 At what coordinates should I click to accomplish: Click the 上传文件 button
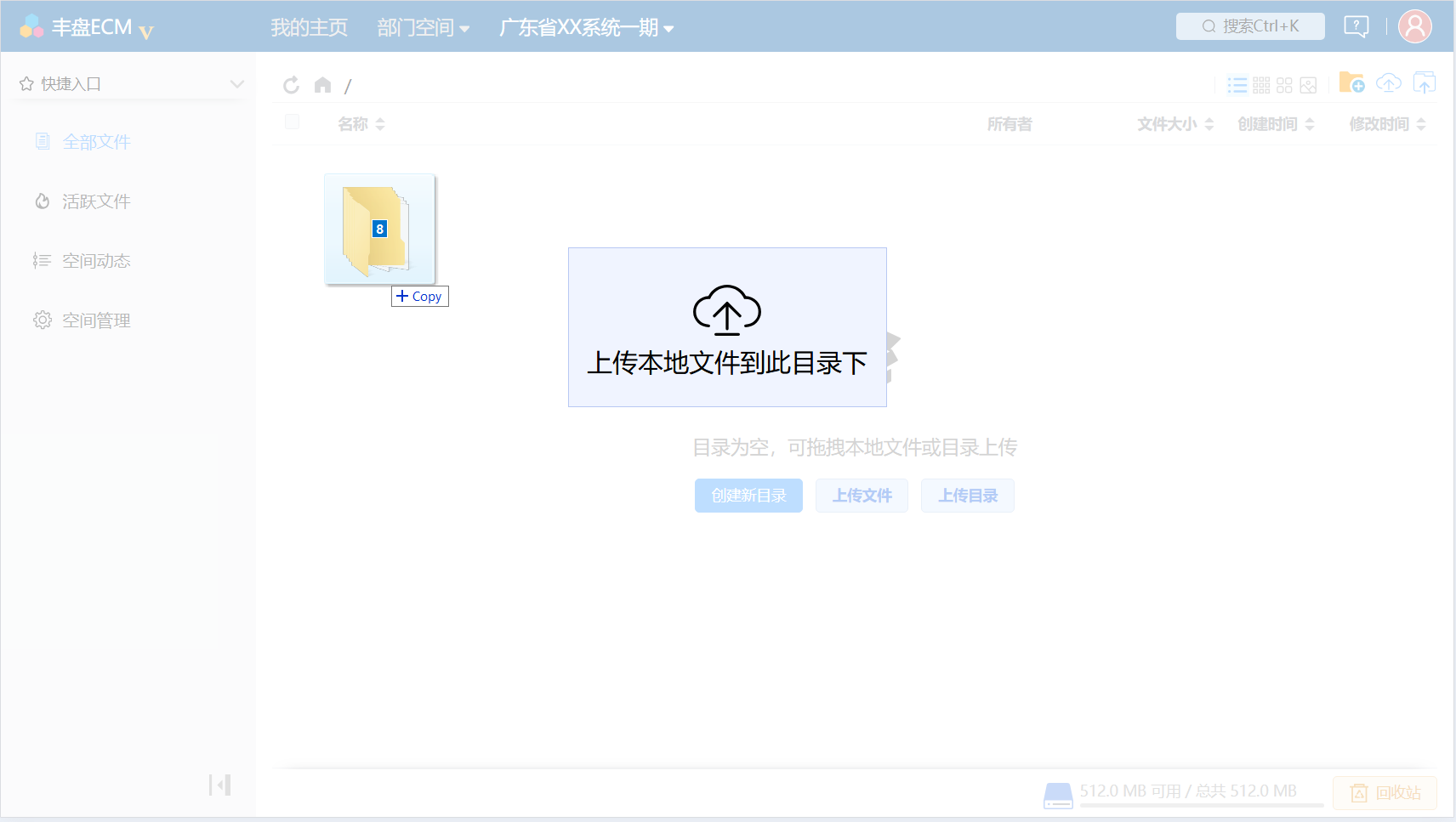click(x=862, y=496)
